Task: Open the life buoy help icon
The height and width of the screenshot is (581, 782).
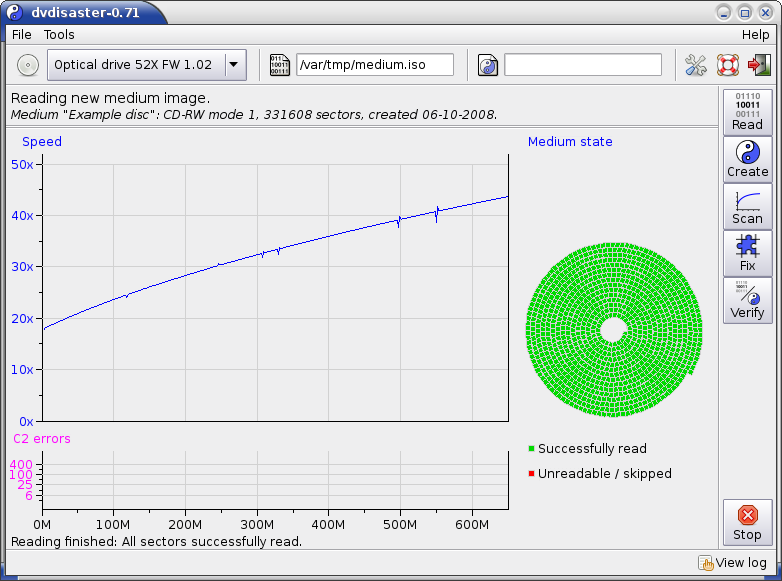Action: [x=728, y=65]
